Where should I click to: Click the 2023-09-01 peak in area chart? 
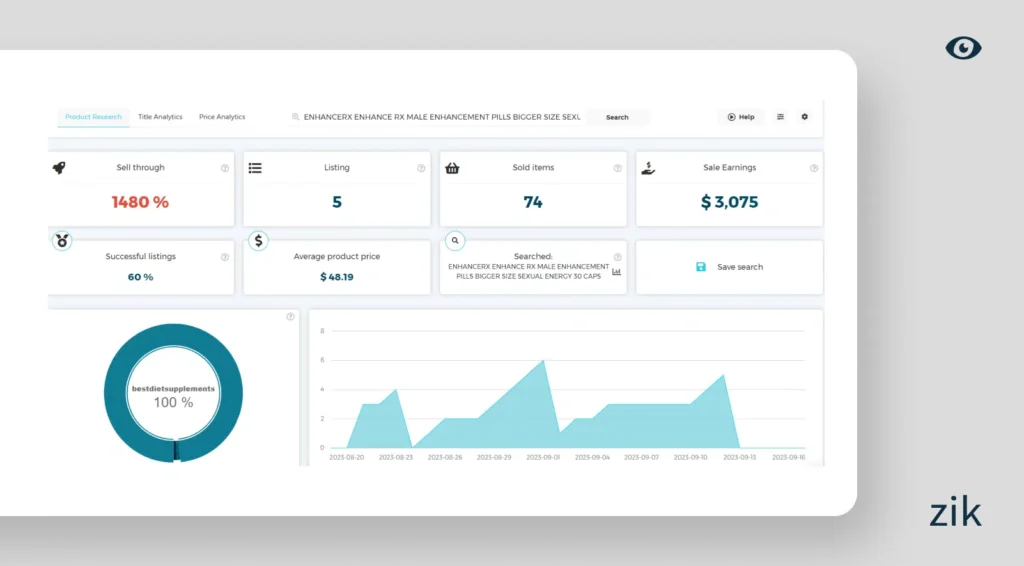pyautogui.click(x=543, y=361)
